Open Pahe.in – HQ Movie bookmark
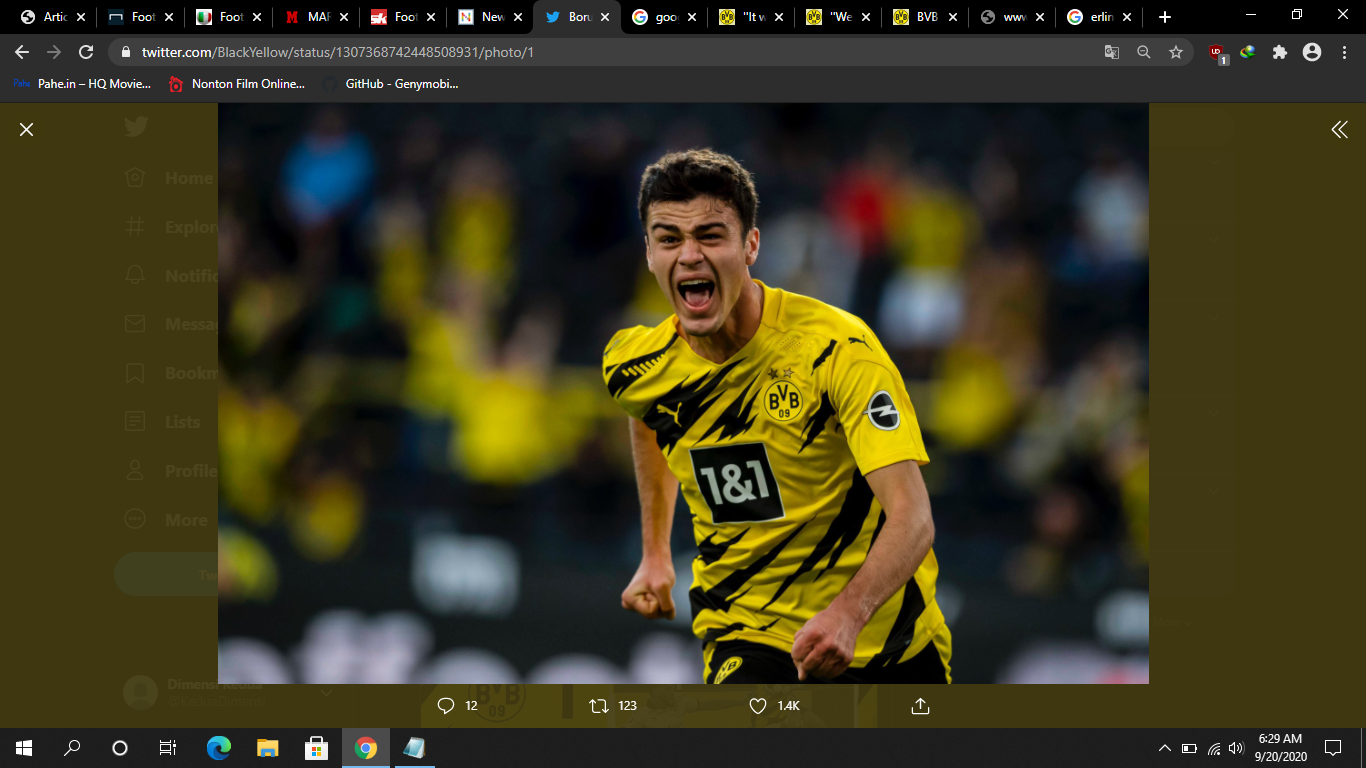 [82, 84]
